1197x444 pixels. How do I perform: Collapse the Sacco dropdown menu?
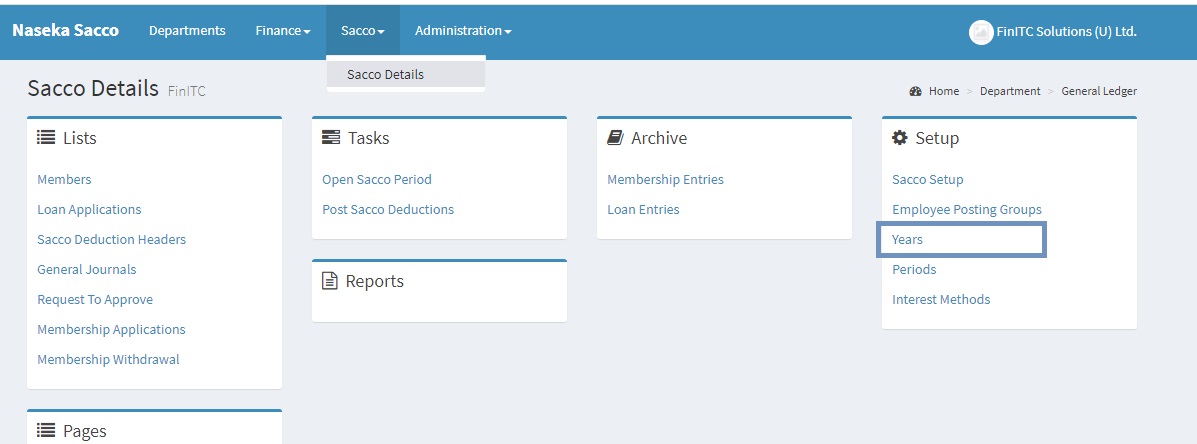click(x=362, y=31)
